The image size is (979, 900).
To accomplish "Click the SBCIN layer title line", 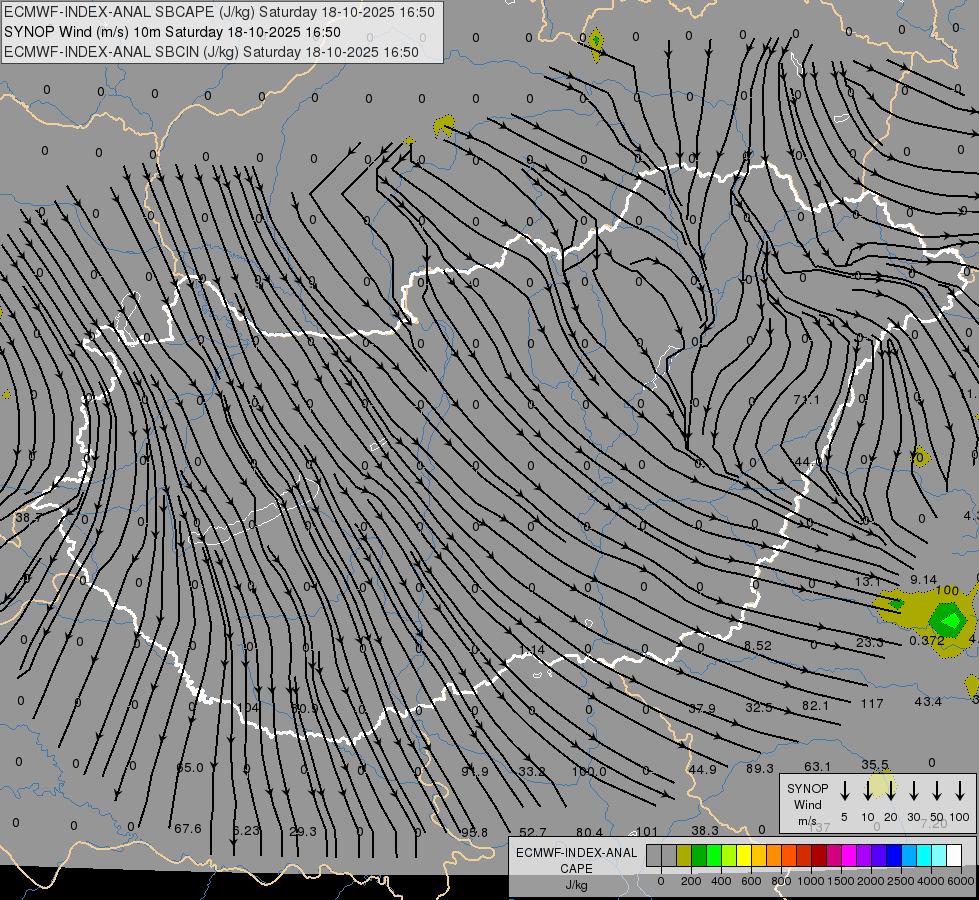I will (211, 52).
